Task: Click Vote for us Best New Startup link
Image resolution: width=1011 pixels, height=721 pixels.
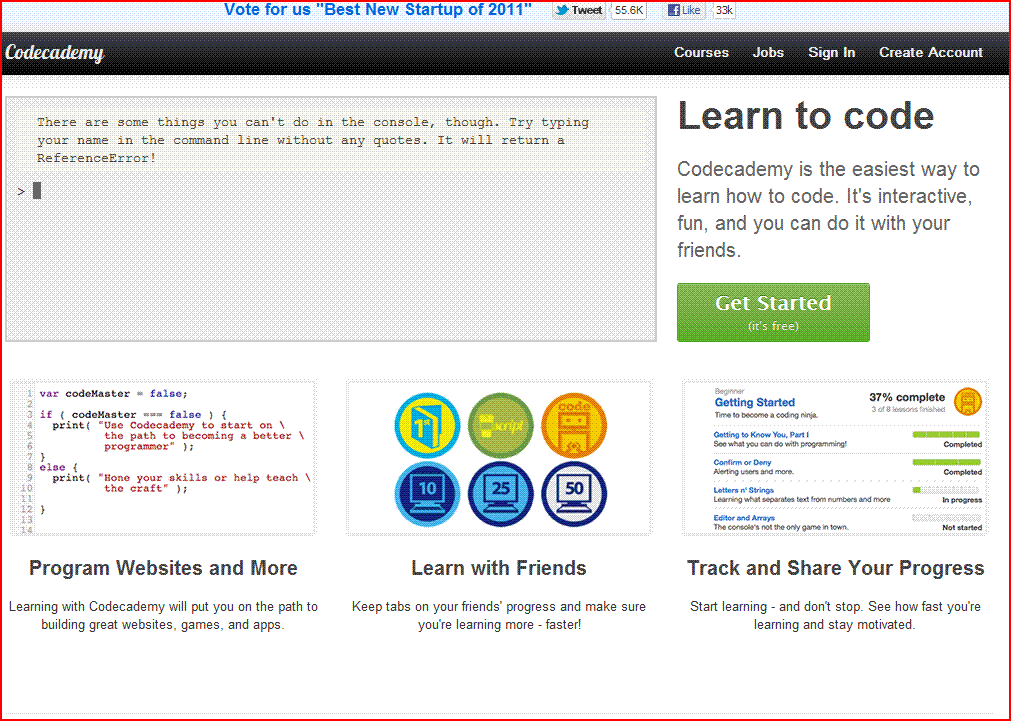Action: 378,10
